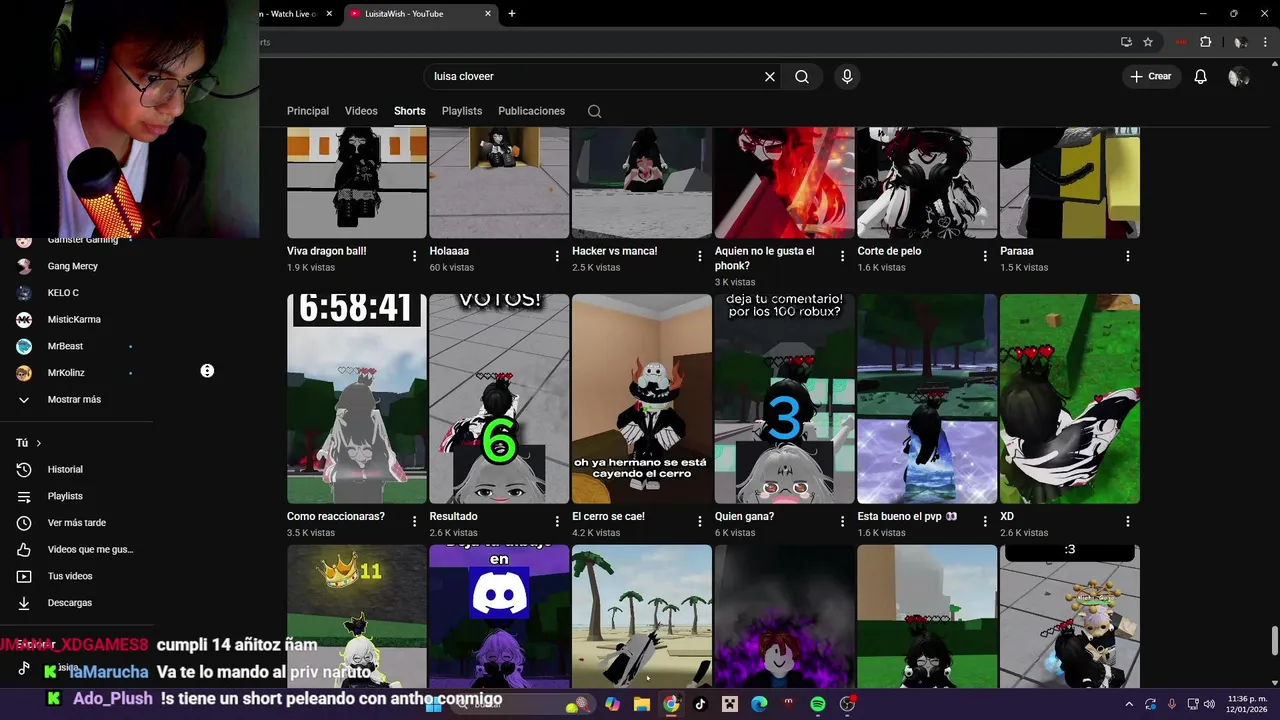The image size is (1280, 720).
Task: Search within channel using magnifier icon
Action: [x=594, y=111]
